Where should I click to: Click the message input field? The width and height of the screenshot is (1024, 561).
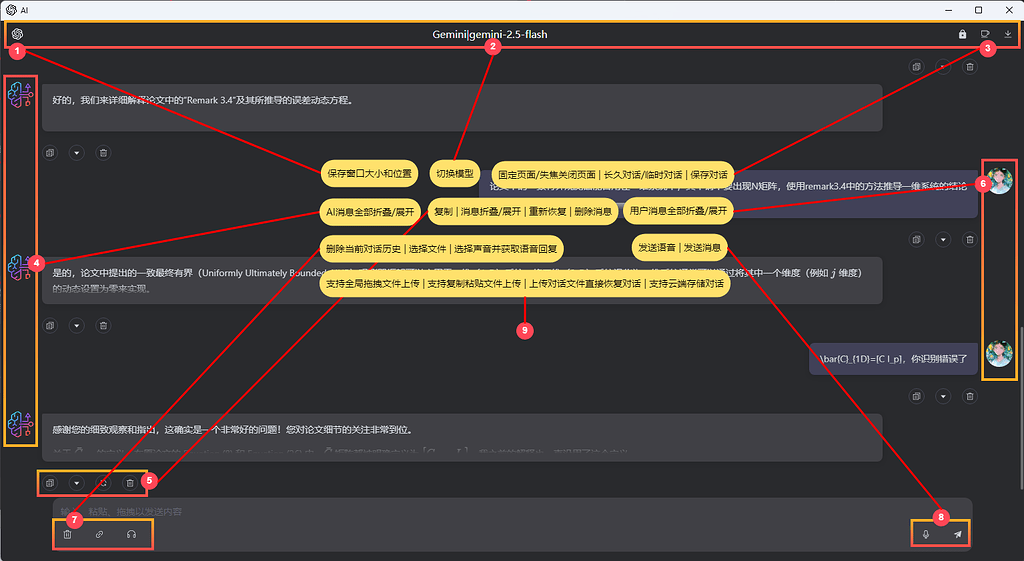(x=512, y=511)
